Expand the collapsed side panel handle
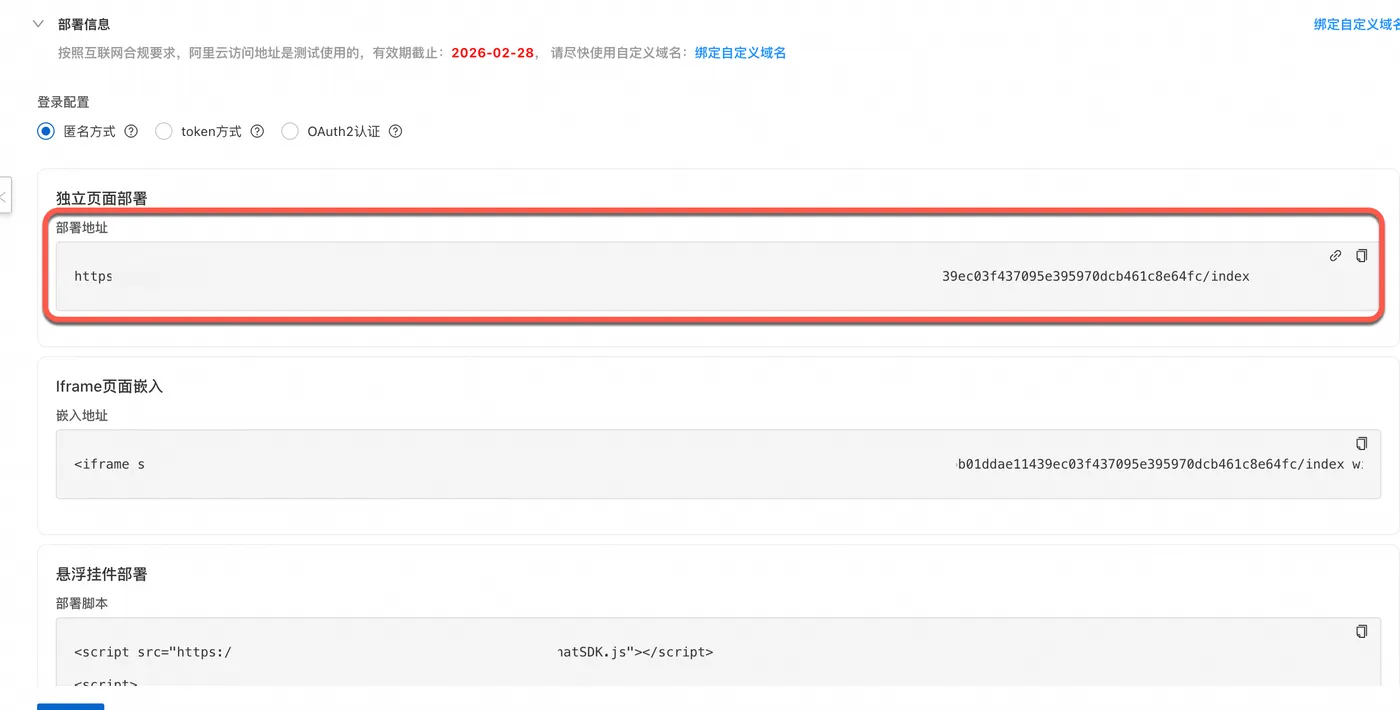The width and height of the screenshot is (1400, 710). click(x=4, y=196)
